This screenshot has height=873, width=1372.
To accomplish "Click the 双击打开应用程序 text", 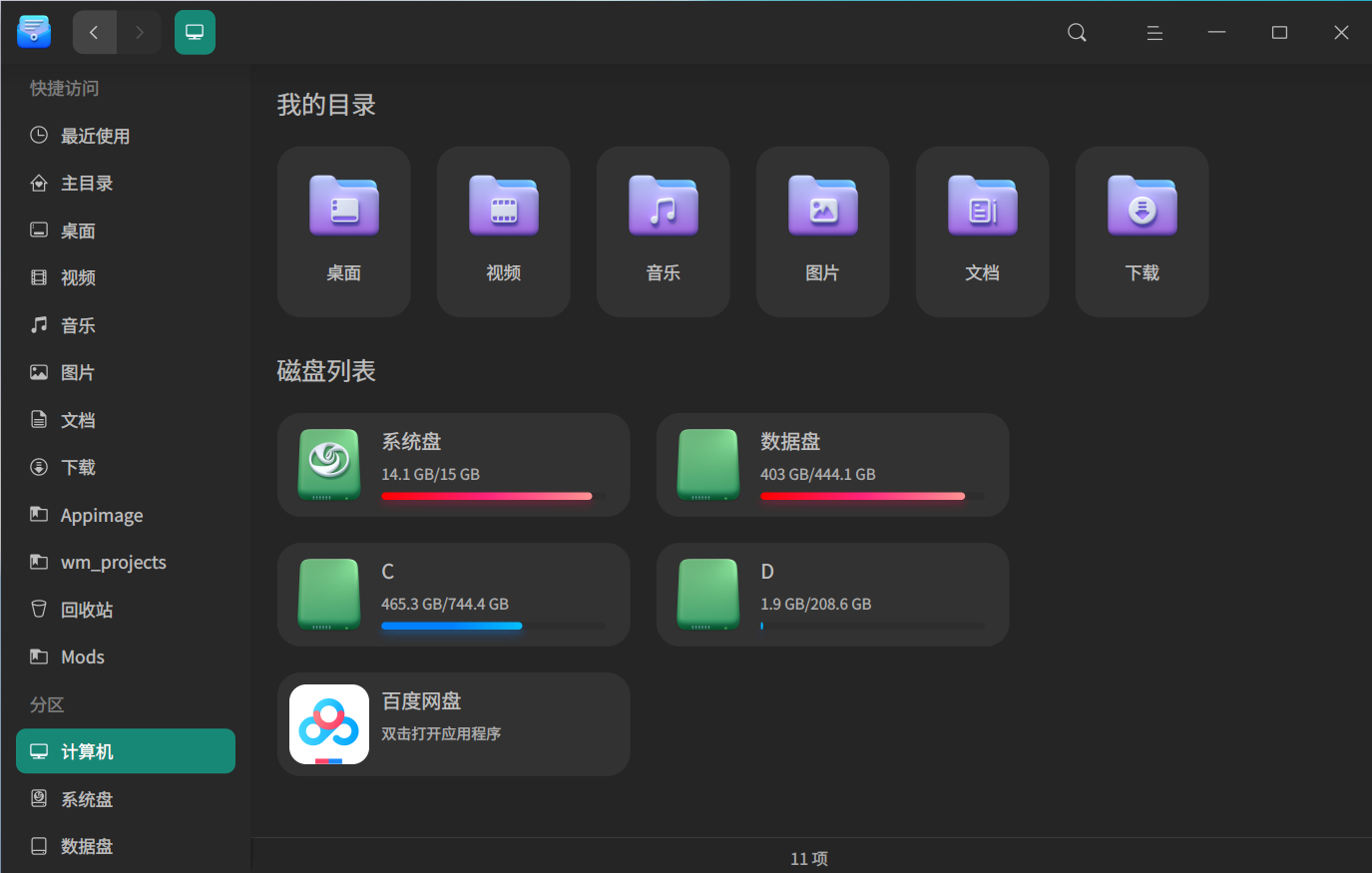I will tap(441, 733).
